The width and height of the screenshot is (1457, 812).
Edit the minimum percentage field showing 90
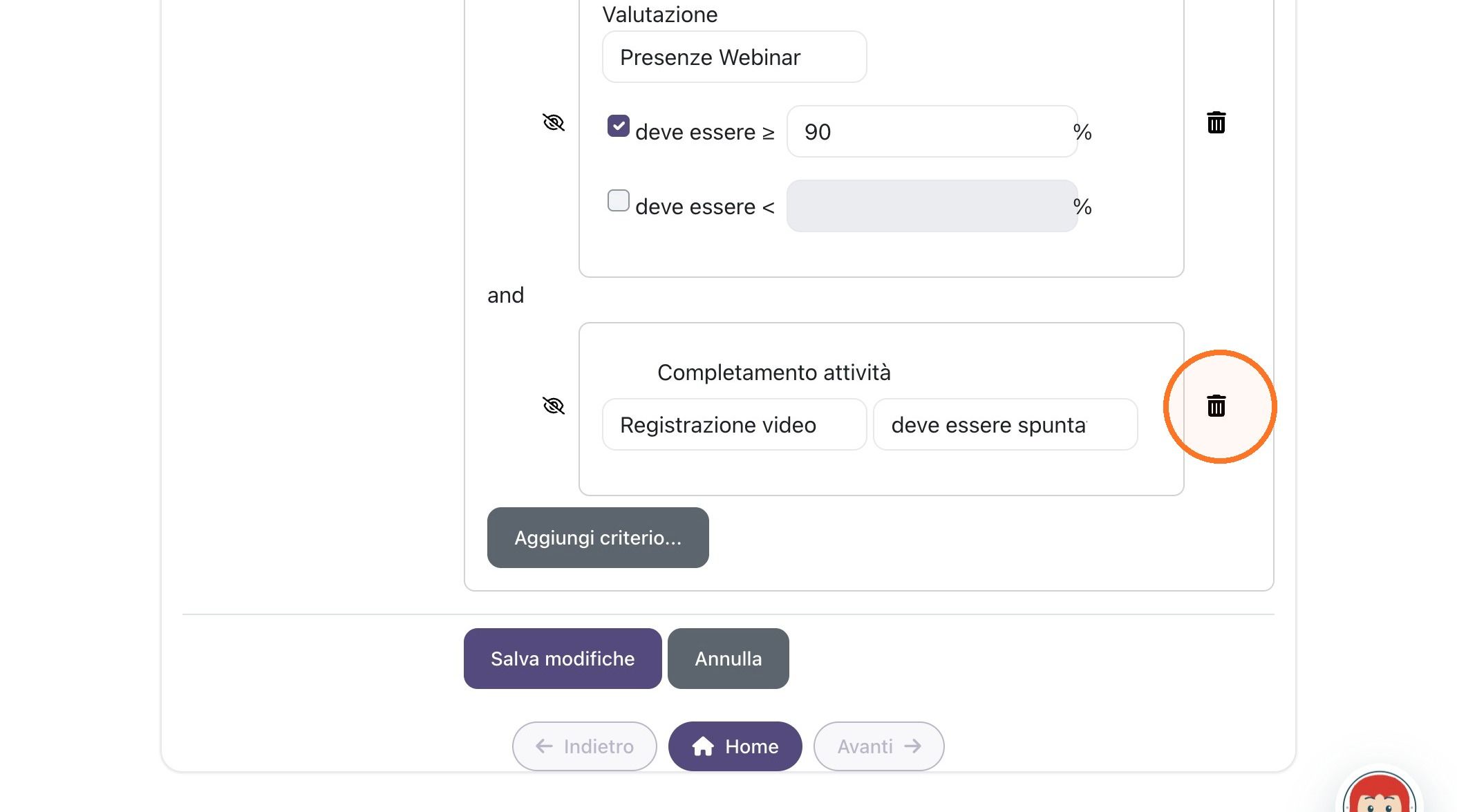click(932, 131)
